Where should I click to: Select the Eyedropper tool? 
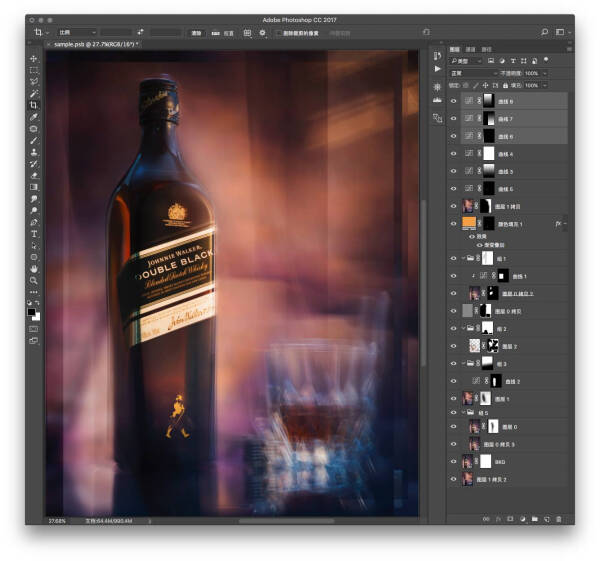coord(34,117)
